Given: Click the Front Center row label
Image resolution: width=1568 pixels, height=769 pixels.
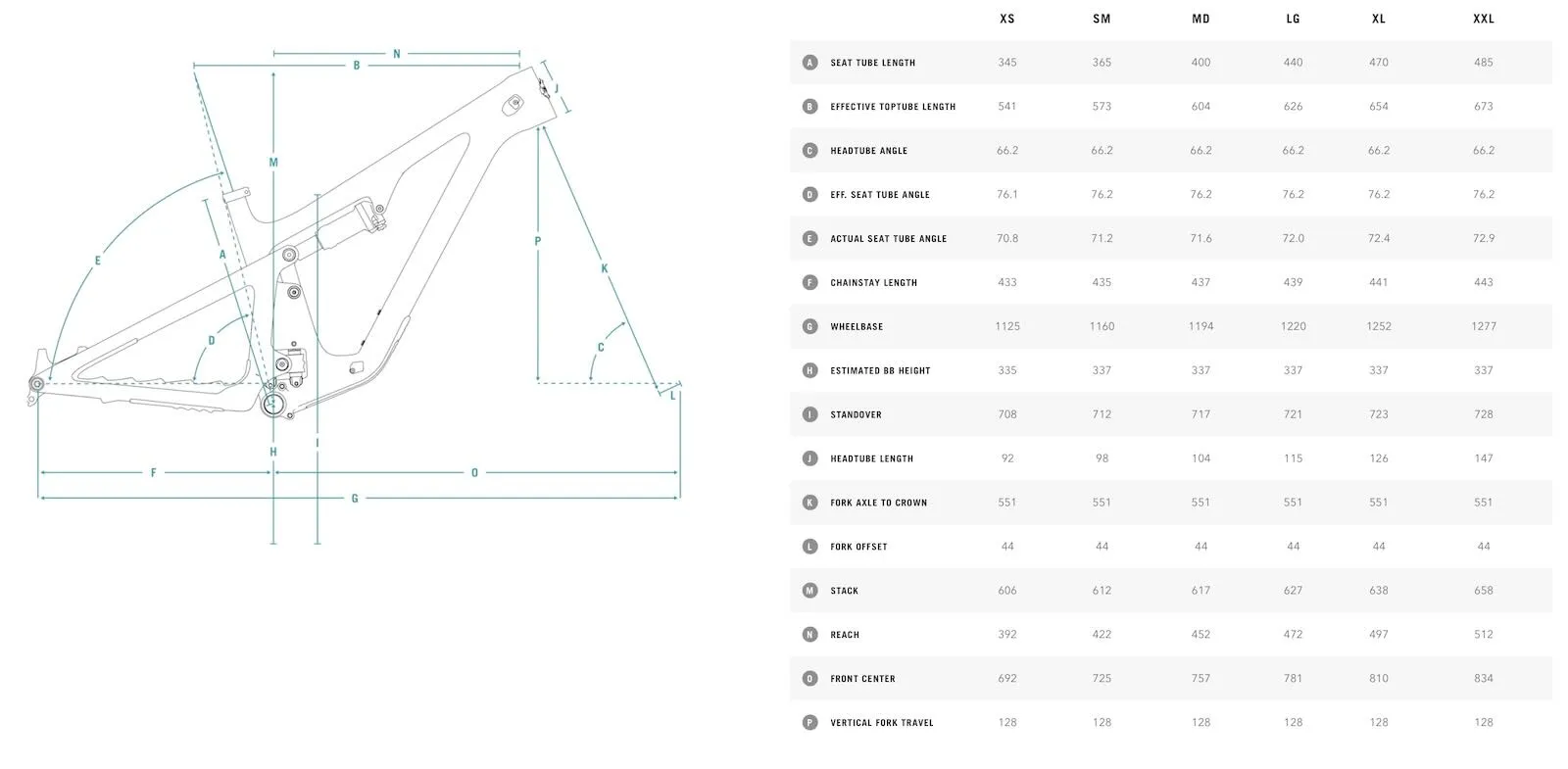Looking at the screenshot, I should [x=862, y=679].
